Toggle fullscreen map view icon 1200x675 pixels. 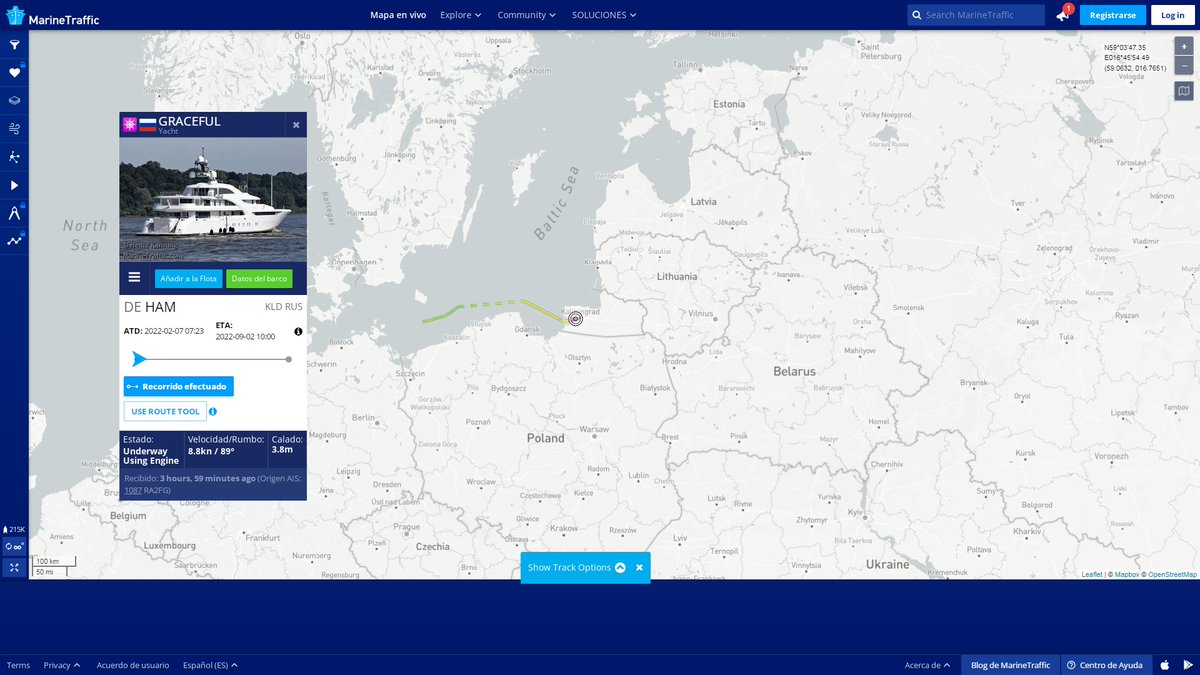coord(14,567)
